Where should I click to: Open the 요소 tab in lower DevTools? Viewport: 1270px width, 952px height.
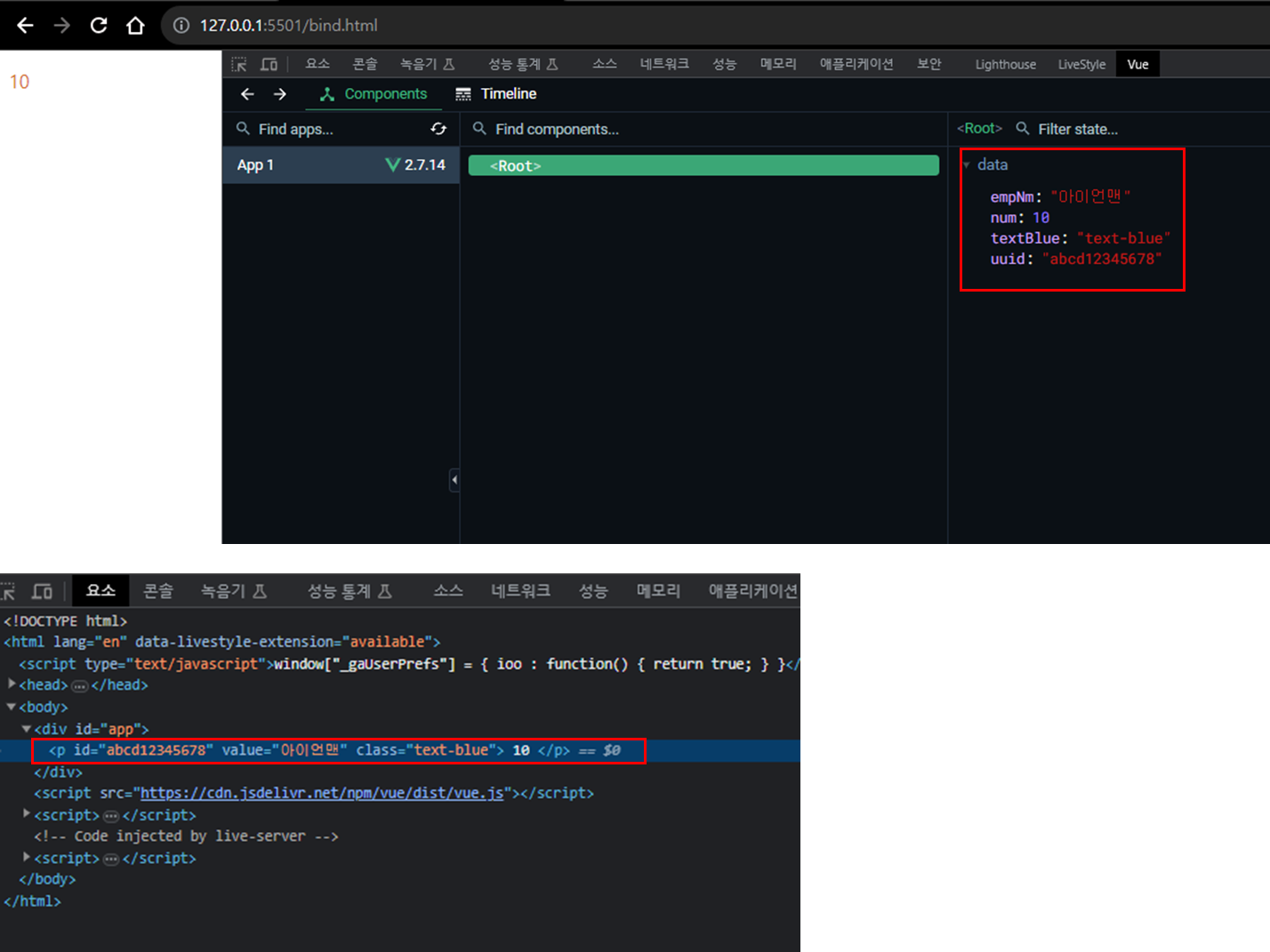100,591
